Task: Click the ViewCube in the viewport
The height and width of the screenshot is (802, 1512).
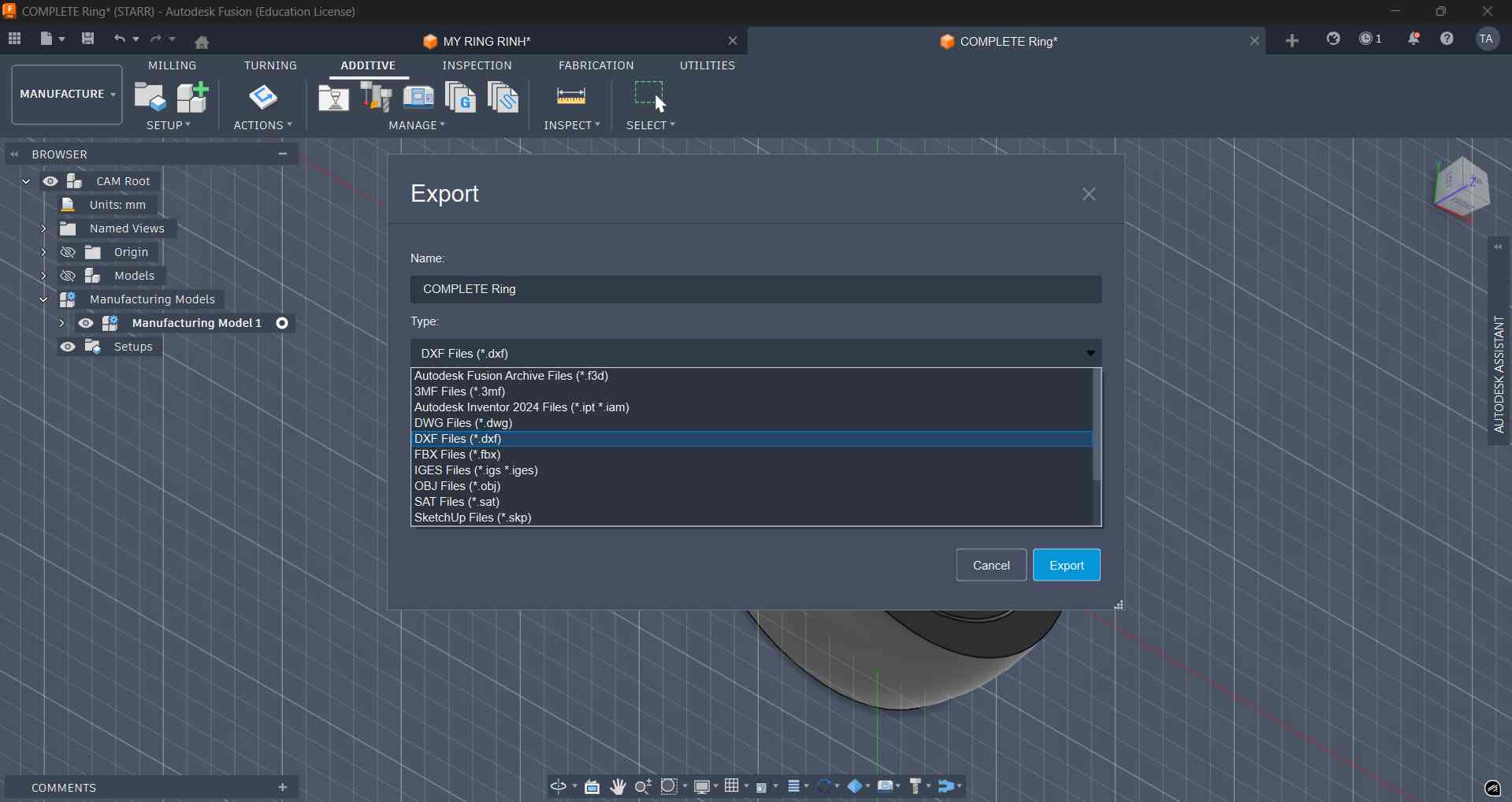Action: pos(1462,188)
